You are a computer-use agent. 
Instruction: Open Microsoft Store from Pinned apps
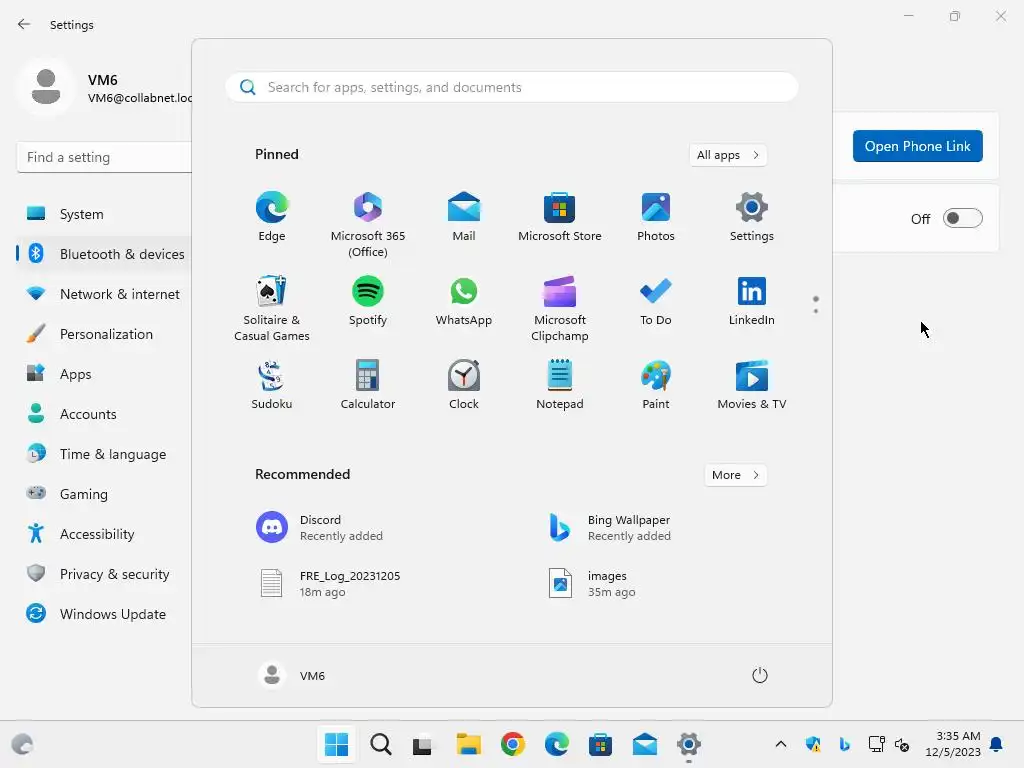(560, 217)
